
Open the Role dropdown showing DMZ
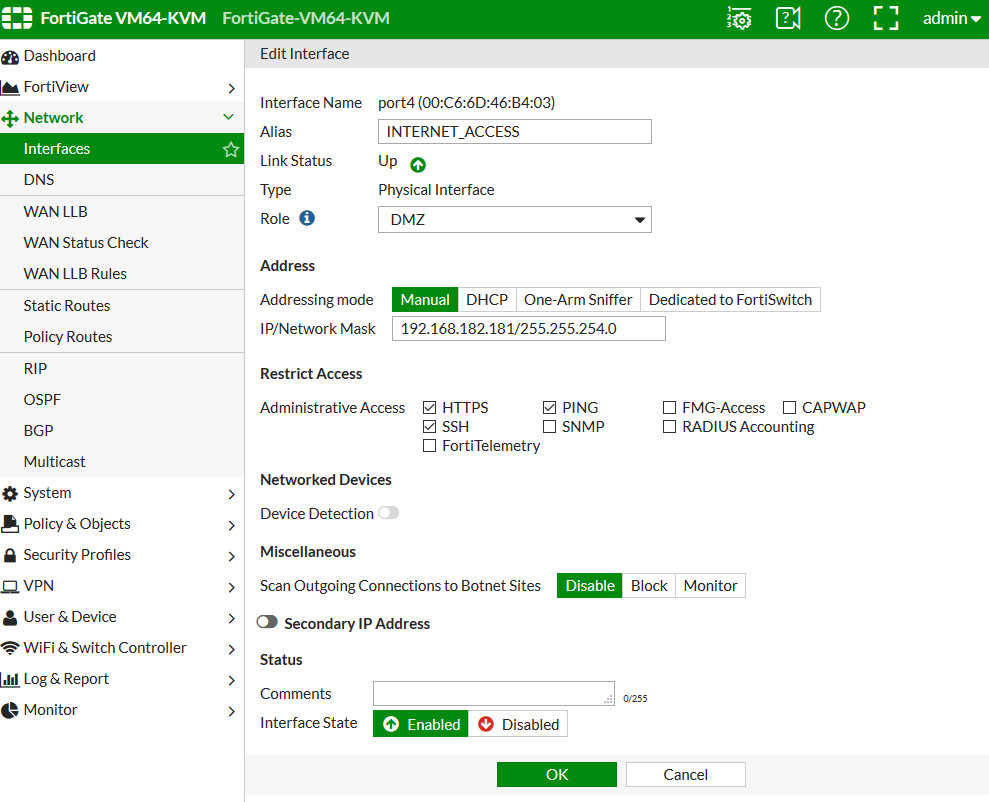coord(514,220)
